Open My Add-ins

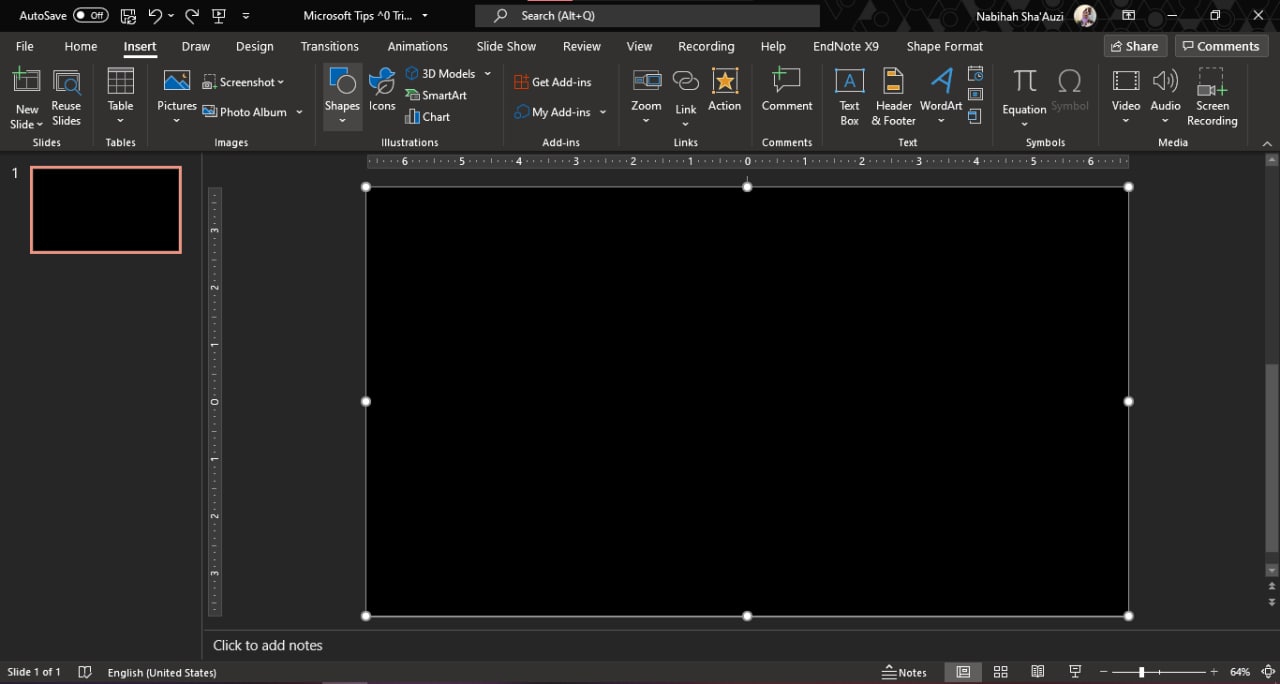(552, 112)
